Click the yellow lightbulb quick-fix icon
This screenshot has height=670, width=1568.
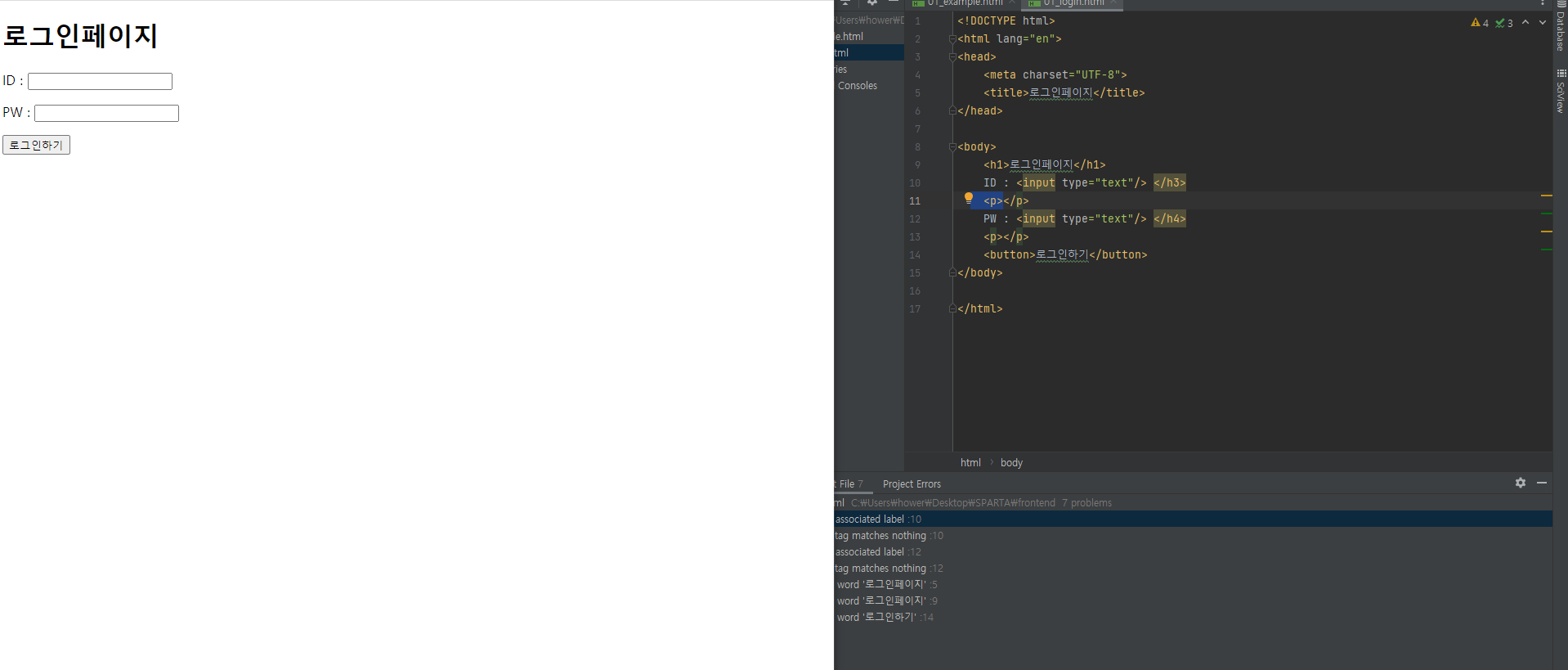click(x=969, y=198)
